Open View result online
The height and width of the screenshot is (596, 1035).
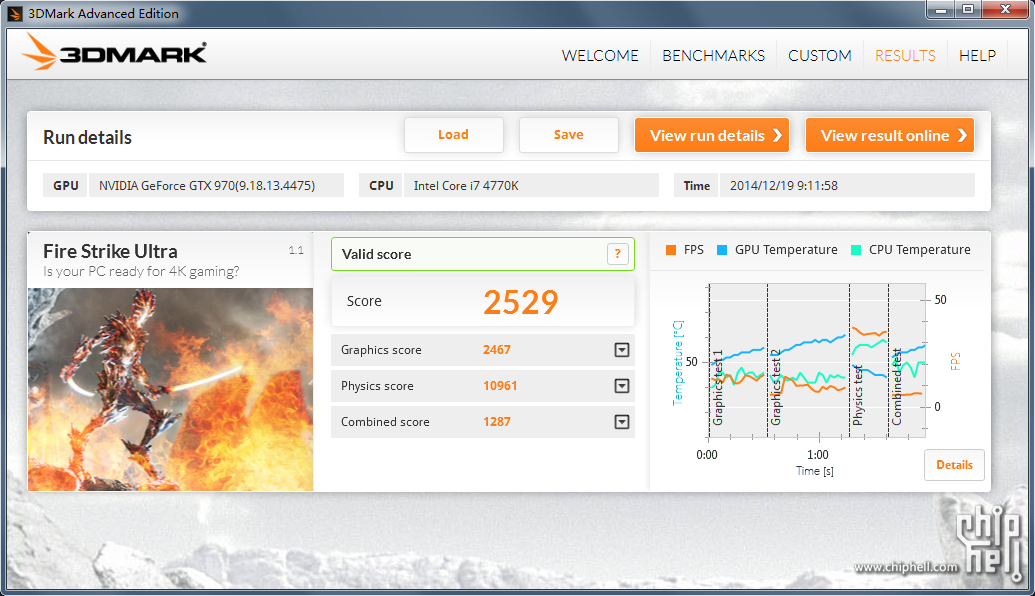click(890, 135)
